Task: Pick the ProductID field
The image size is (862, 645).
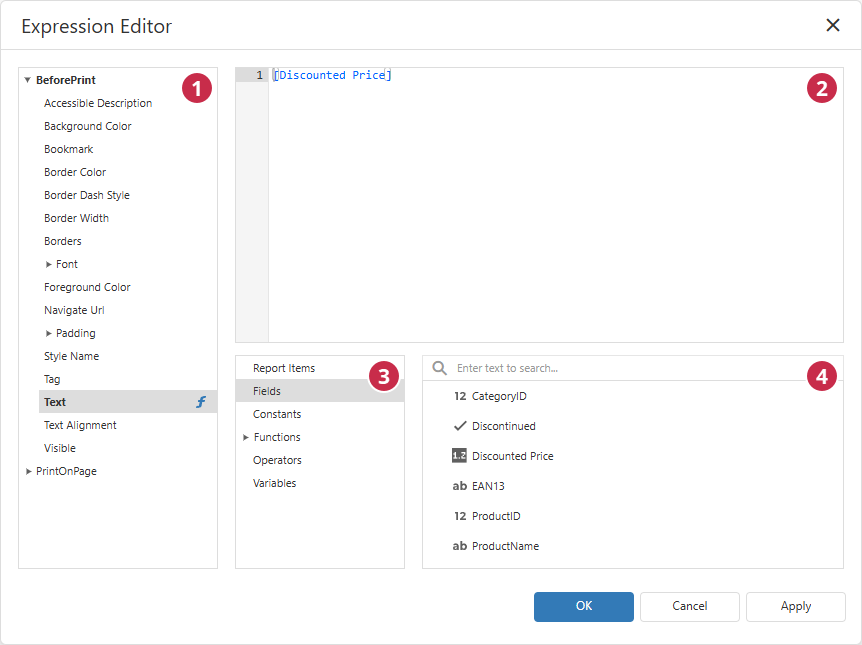Action: click(x=496, y=516)
